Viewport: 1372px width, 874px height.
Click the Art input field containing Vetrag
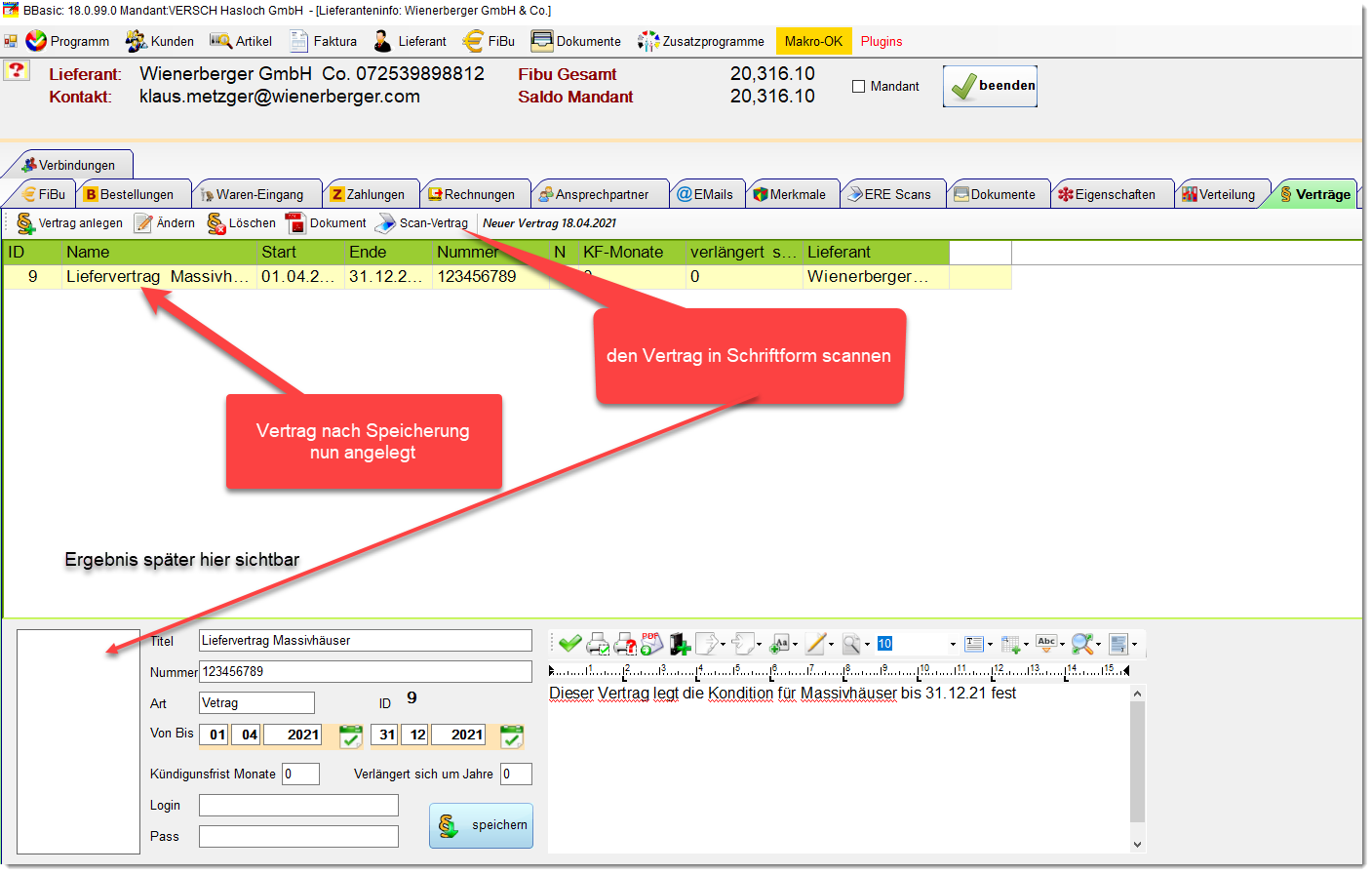click(x=256, y=703)
